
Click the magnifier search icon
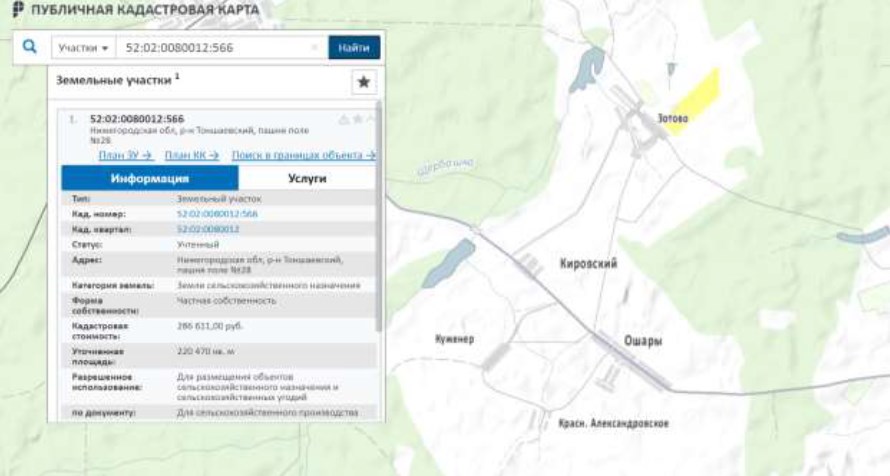click(30, 47)
